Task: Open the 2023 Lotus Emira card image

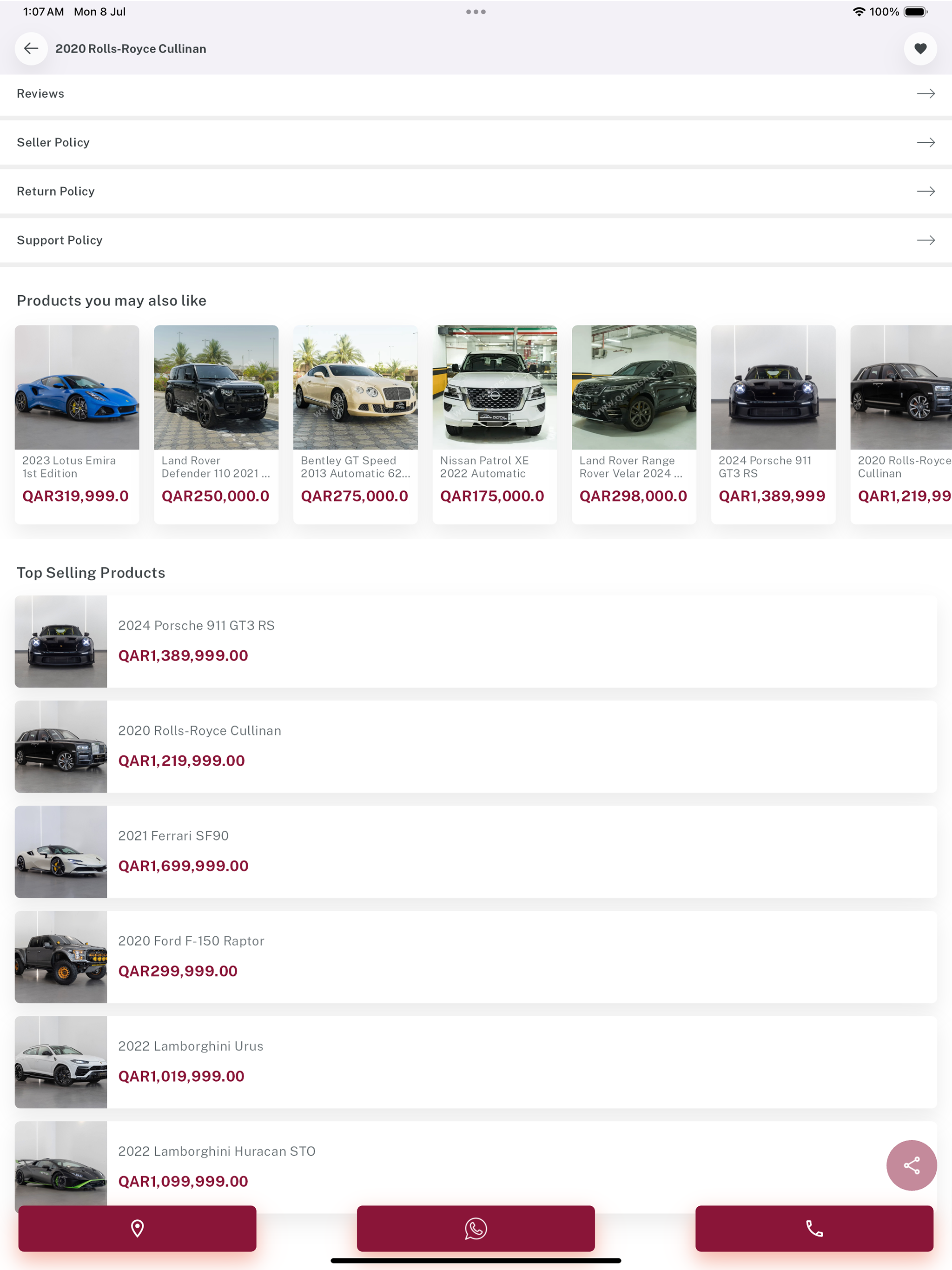Action: click(x=77, y=388)
